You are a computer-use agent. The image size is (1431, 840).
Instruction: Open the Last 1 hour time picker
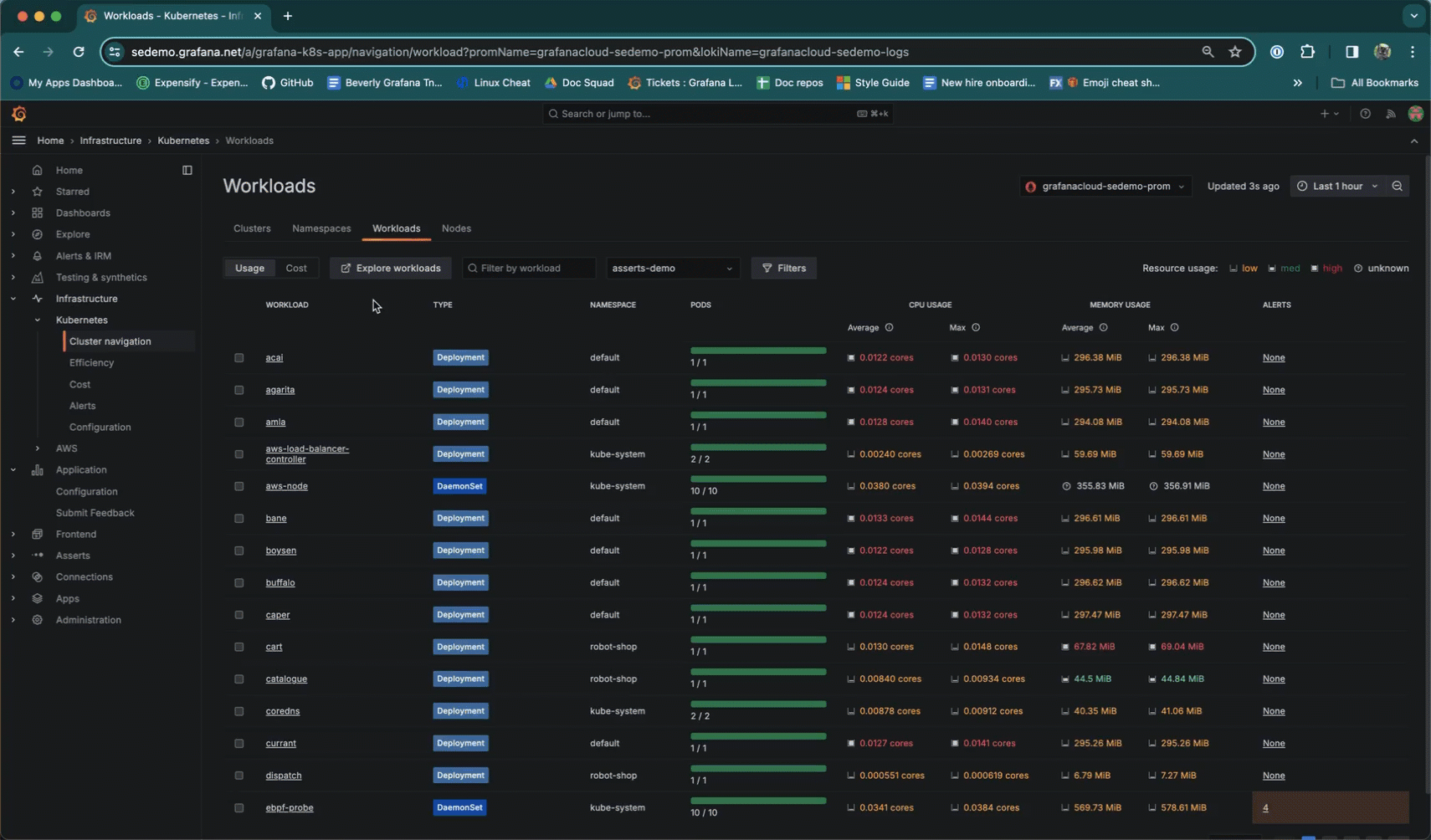coord(1336,186)
